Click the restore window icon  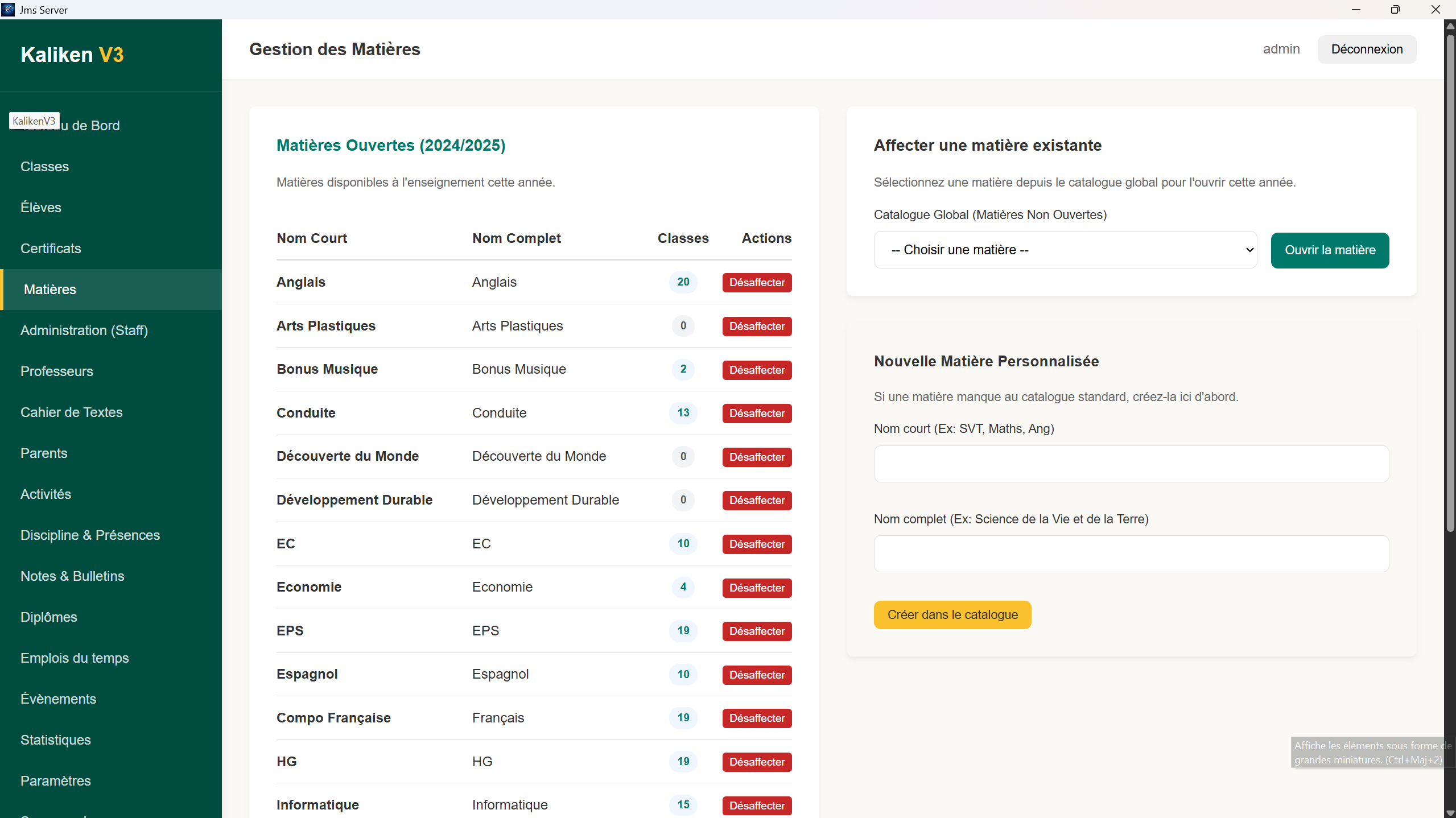point(1395,10)
